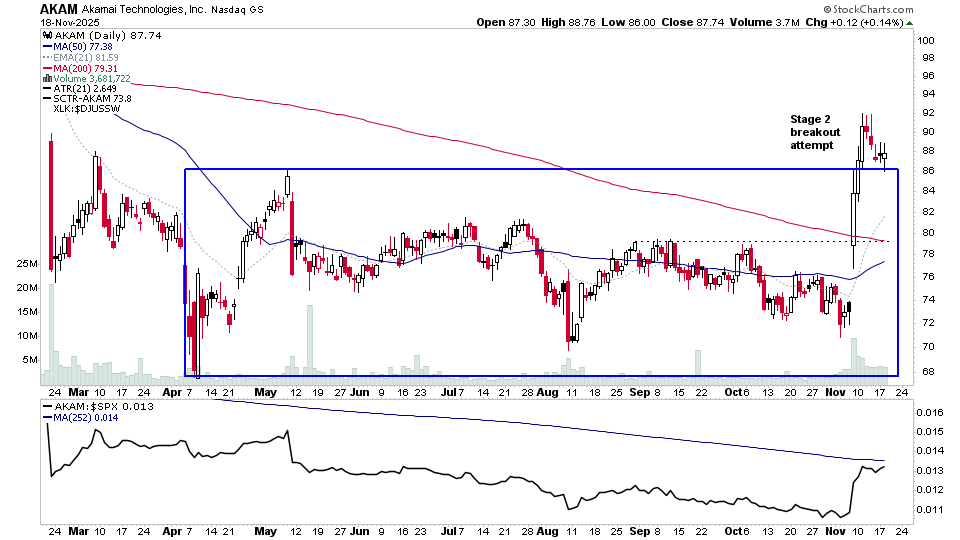
Task: Click the 92 price axis label
Action: [x=928, y=113]
